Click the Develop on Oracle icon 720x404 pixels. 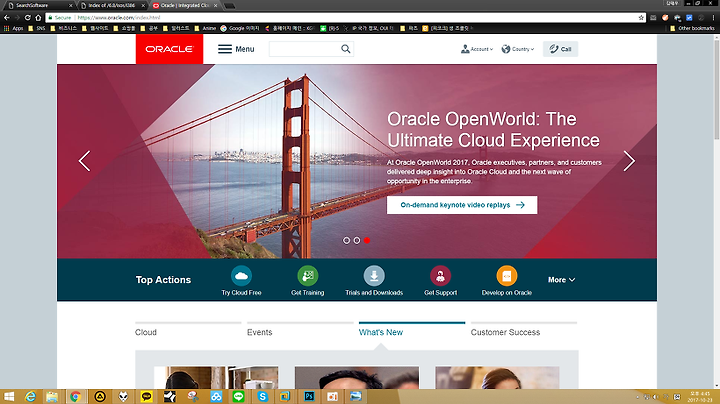pyautogui.click(x=507, y=276)
